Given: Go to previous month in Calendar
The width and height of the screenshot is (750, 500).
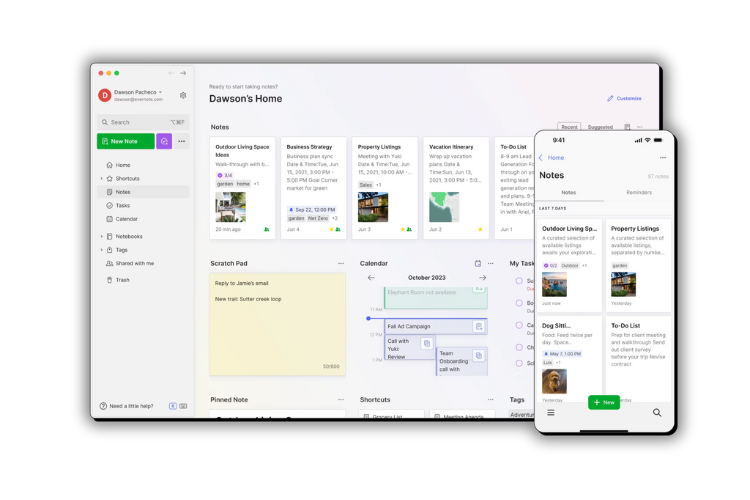Looking at the screenshot, I should click(371, 278).
